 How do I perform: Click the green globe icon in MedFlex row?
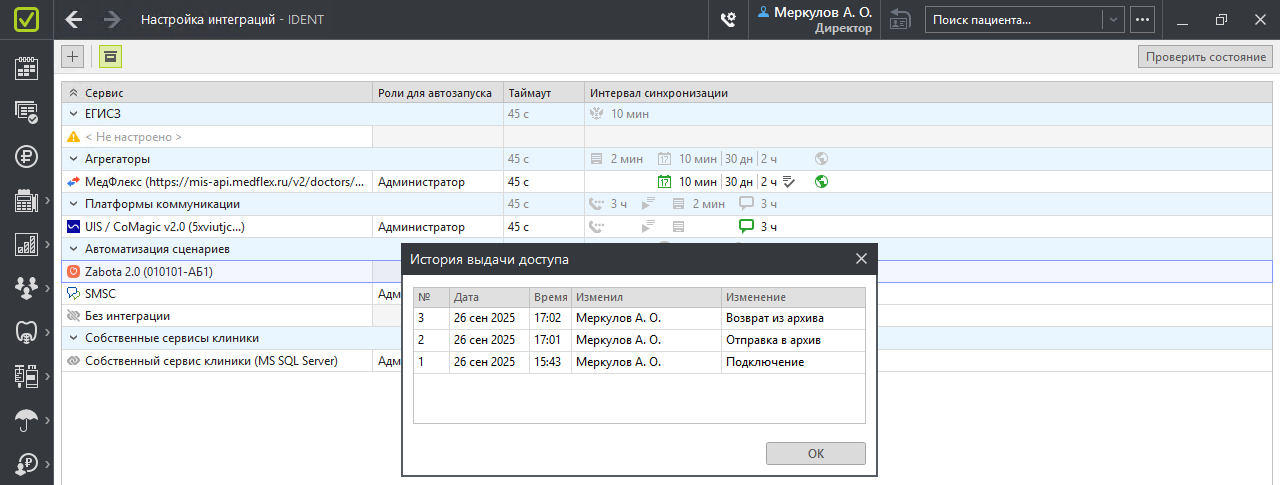pyautogui.click(x=822, y=182)
